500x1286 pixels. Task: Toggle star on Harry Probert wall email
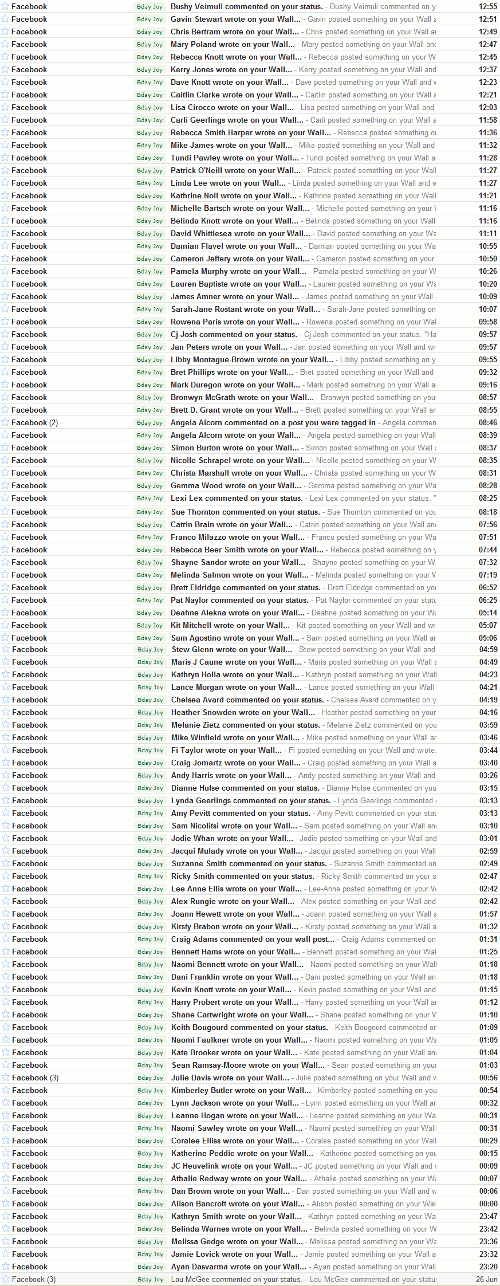[6, 1002]
